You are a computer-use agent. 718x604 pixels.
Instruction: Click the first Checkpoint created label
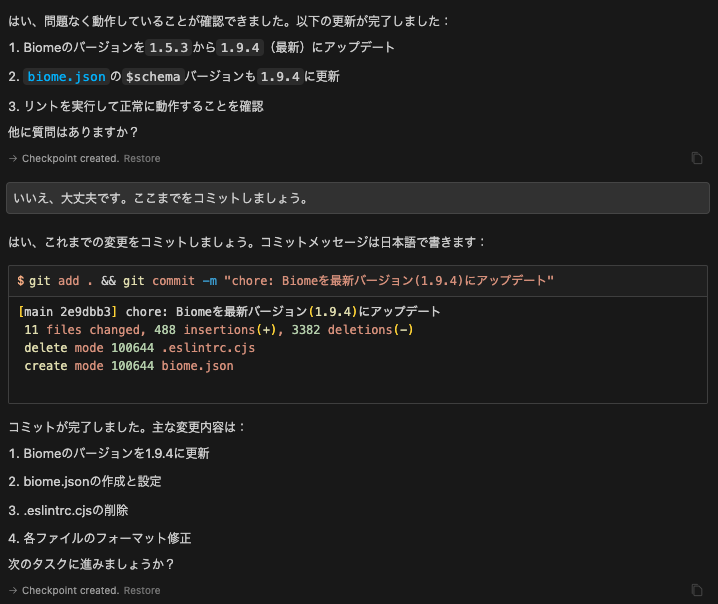(71, 158)
